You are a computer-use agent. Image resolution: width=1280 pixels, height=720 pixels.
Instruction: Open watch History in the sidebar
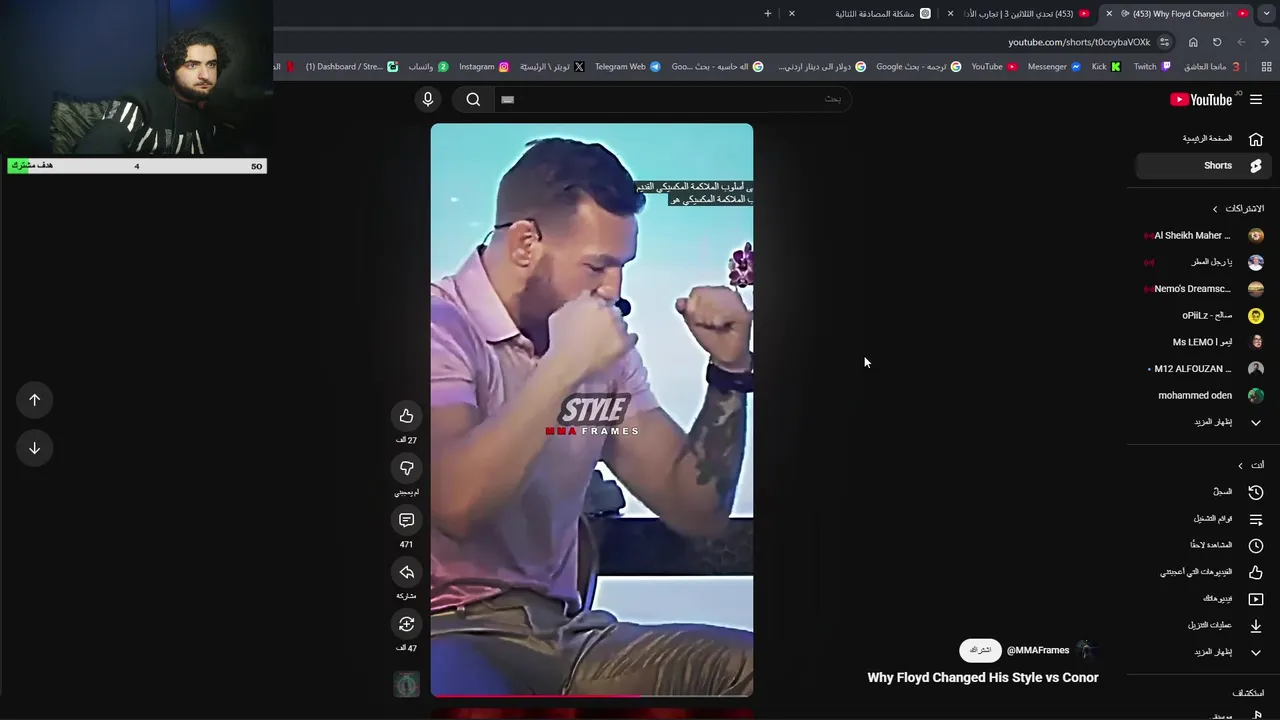point(1204,492)
